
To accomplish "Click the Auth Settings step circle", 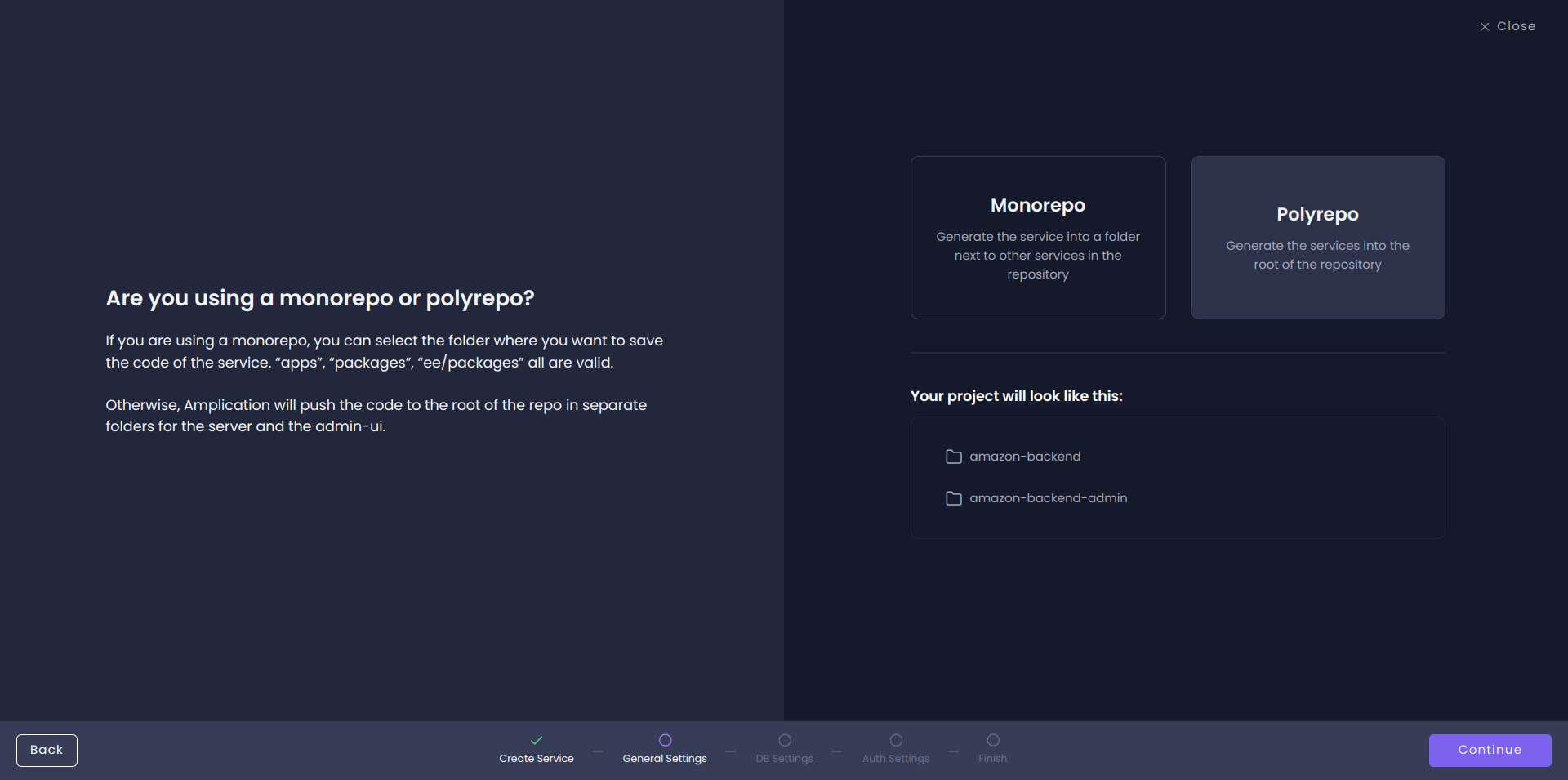I will (895, 741).
